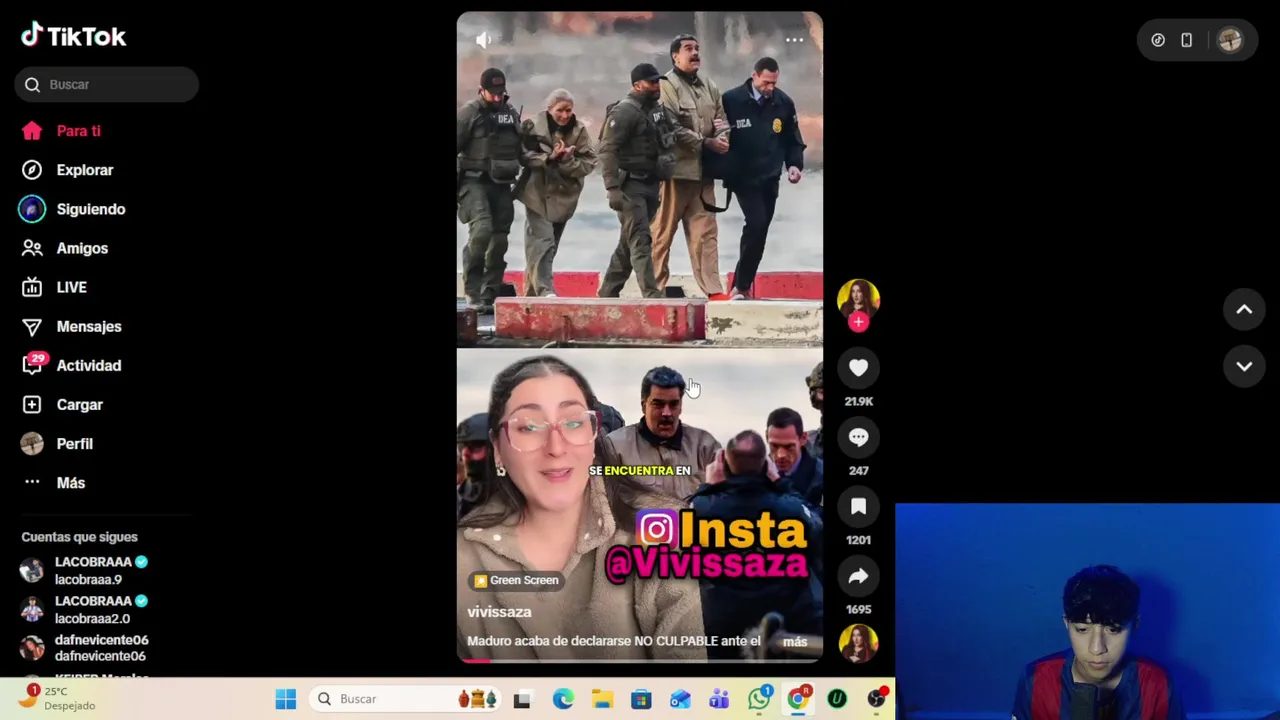The width and height of the screenshot is (1280, 720).
Task: Open Microsoft Teams from taskbar
Action: coord(719,699)
